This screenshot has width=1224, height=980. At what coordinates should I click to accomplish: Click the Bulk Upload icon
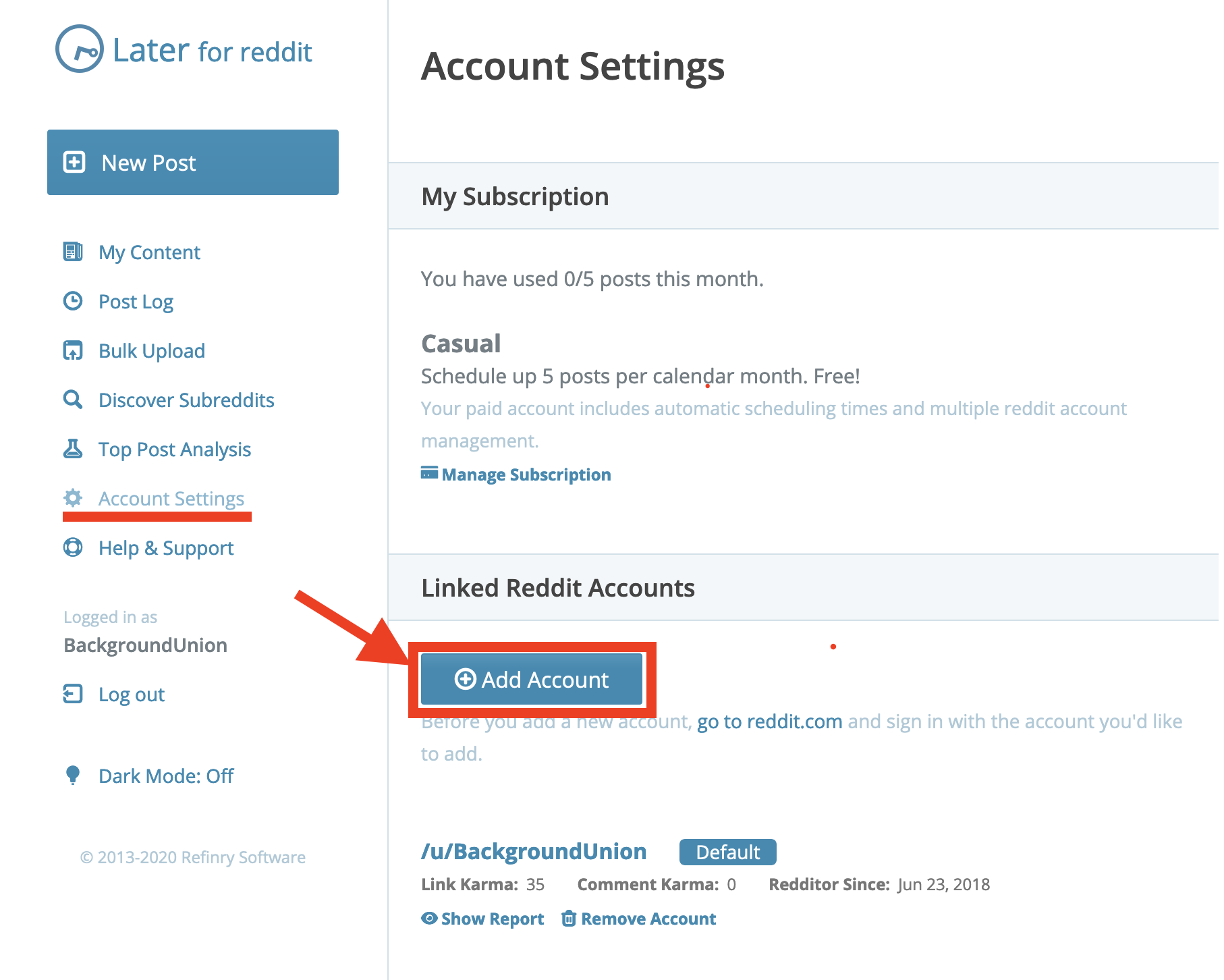(x=73, y=350)
